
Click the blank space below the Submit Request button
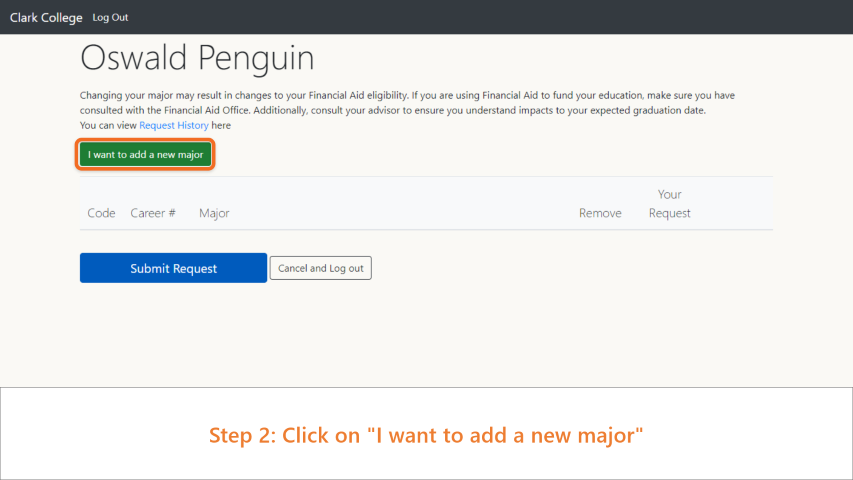[173, 332]
